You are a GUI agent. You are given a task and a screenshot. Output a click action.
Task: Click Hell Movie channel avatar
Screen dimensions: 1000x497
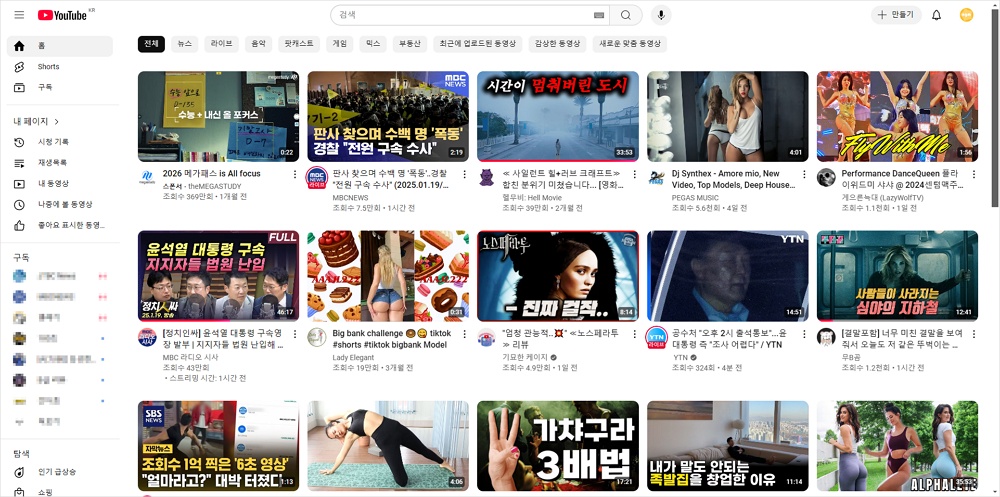(487, 177)
